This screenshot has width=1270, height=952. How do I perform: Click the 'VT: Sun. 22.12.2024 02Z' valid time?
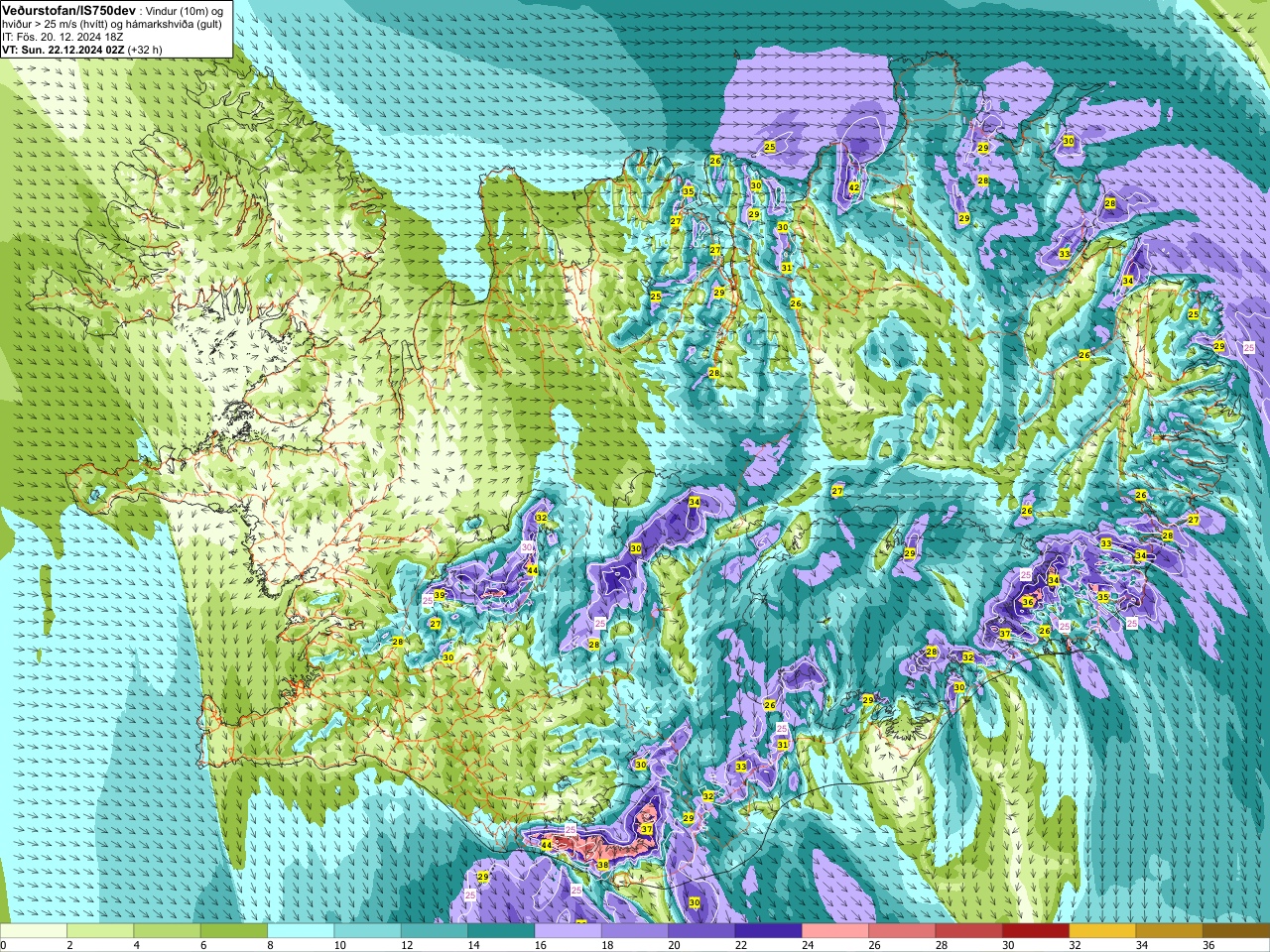coord(63,49)
